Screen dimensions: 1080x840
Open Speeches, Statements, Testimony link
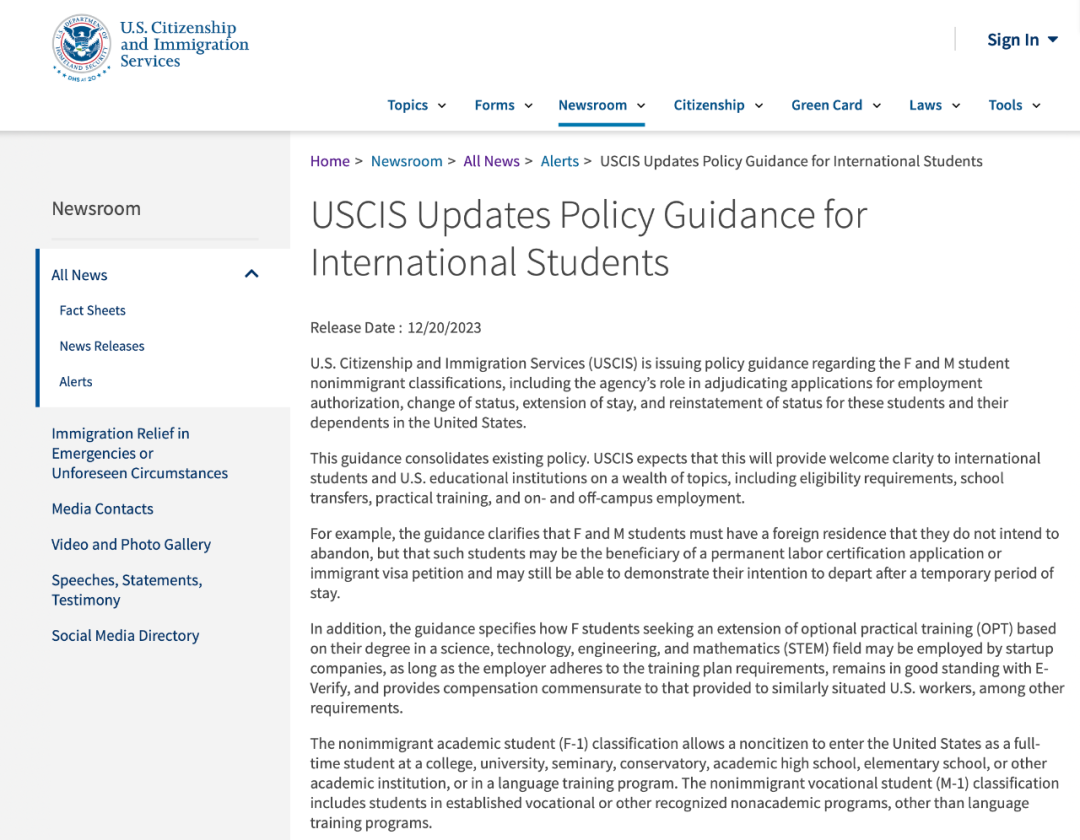(127, 590)
